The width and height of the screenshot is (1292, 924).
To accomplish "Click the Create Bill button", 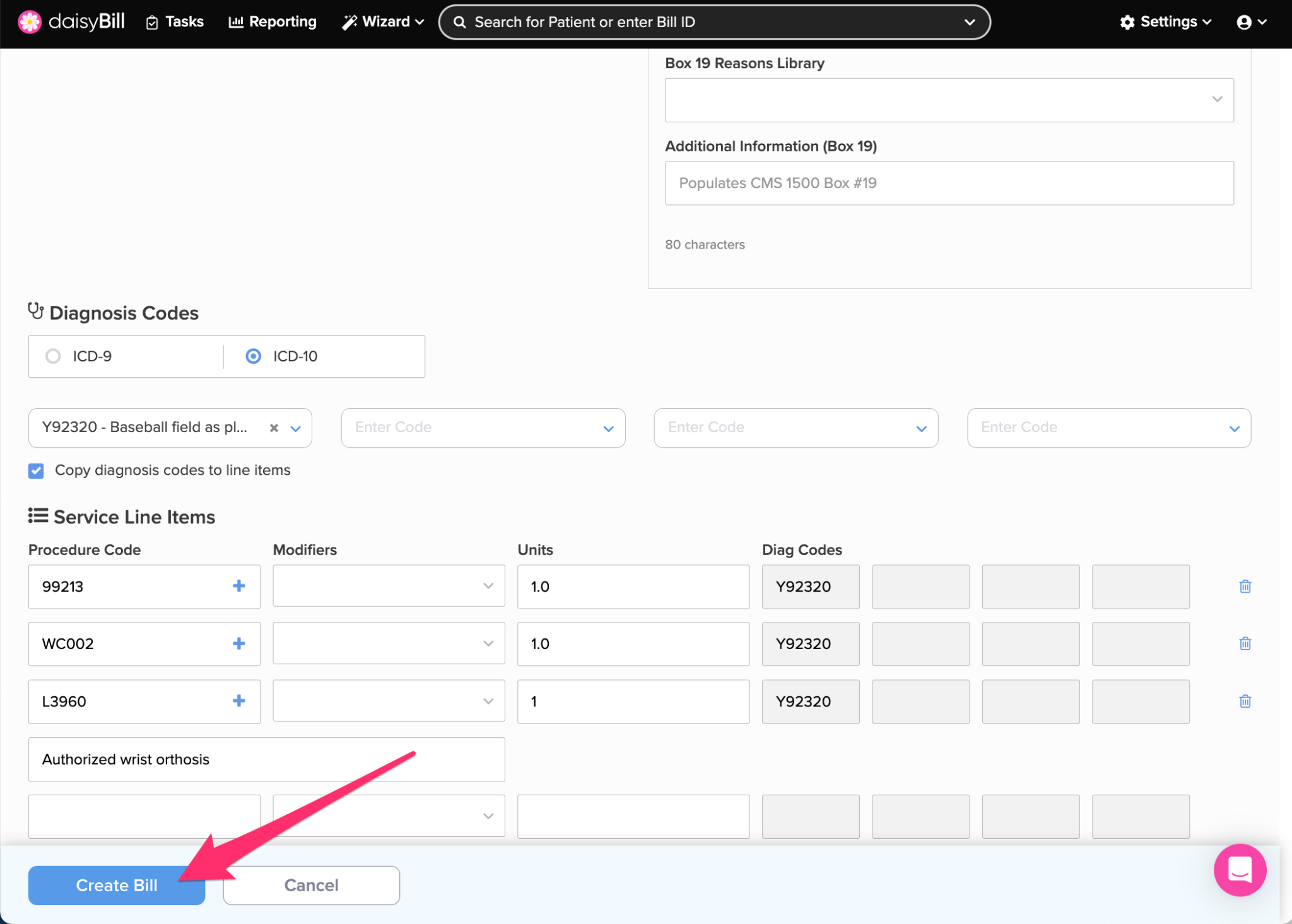I will (x=117, y=885).
